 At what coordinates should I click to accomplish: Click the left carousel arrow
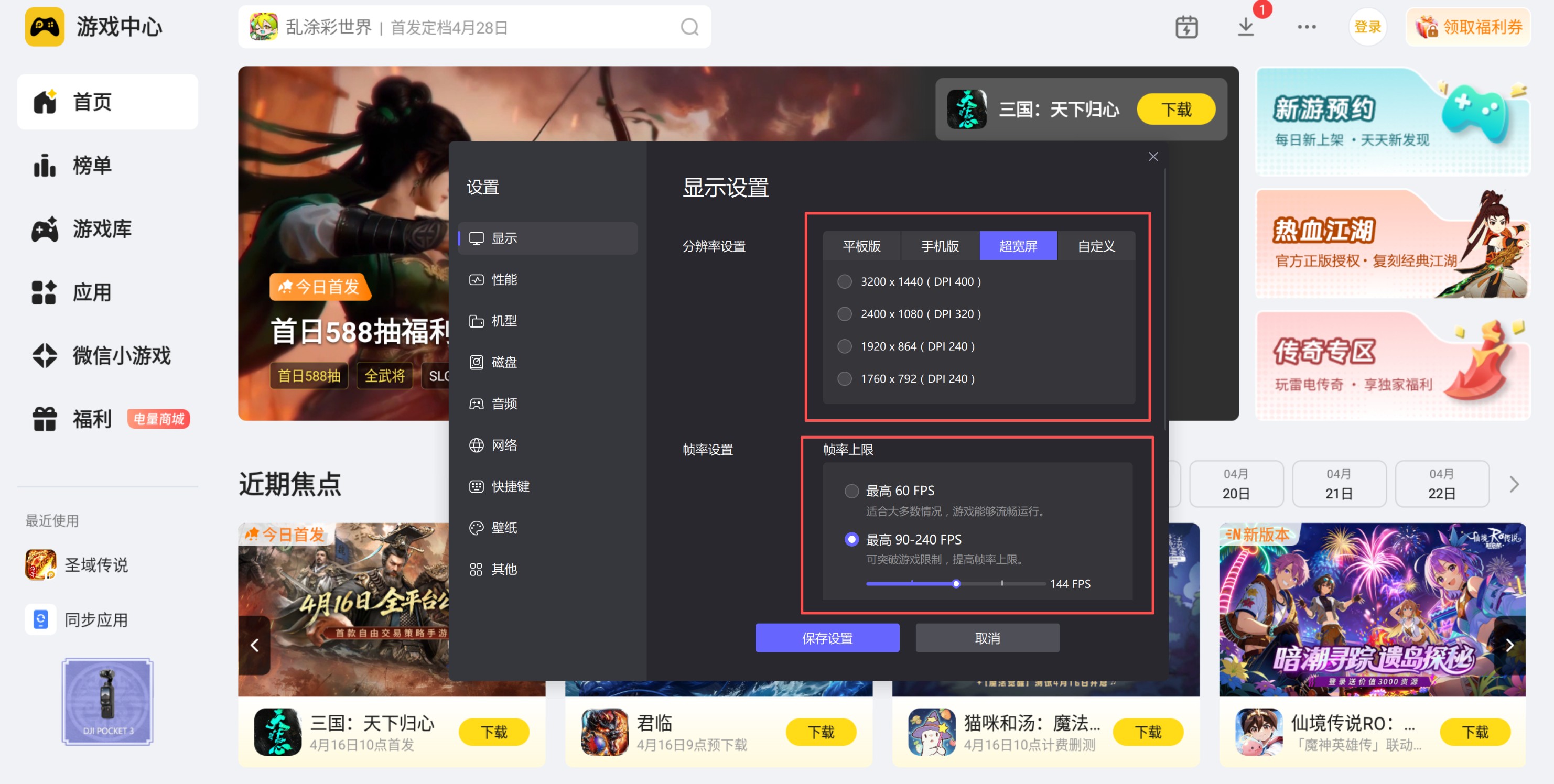click(x=255, y=645)
